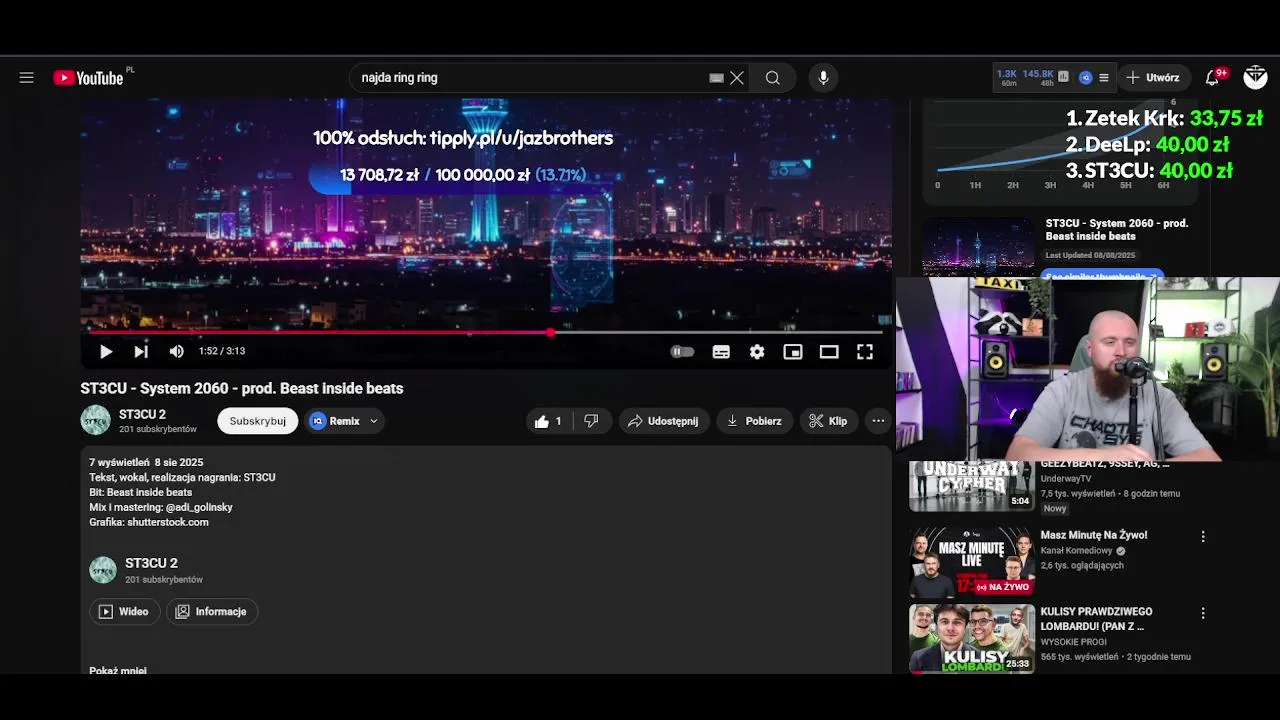
Task: Click the Remix button
Action: coord(334,421)
